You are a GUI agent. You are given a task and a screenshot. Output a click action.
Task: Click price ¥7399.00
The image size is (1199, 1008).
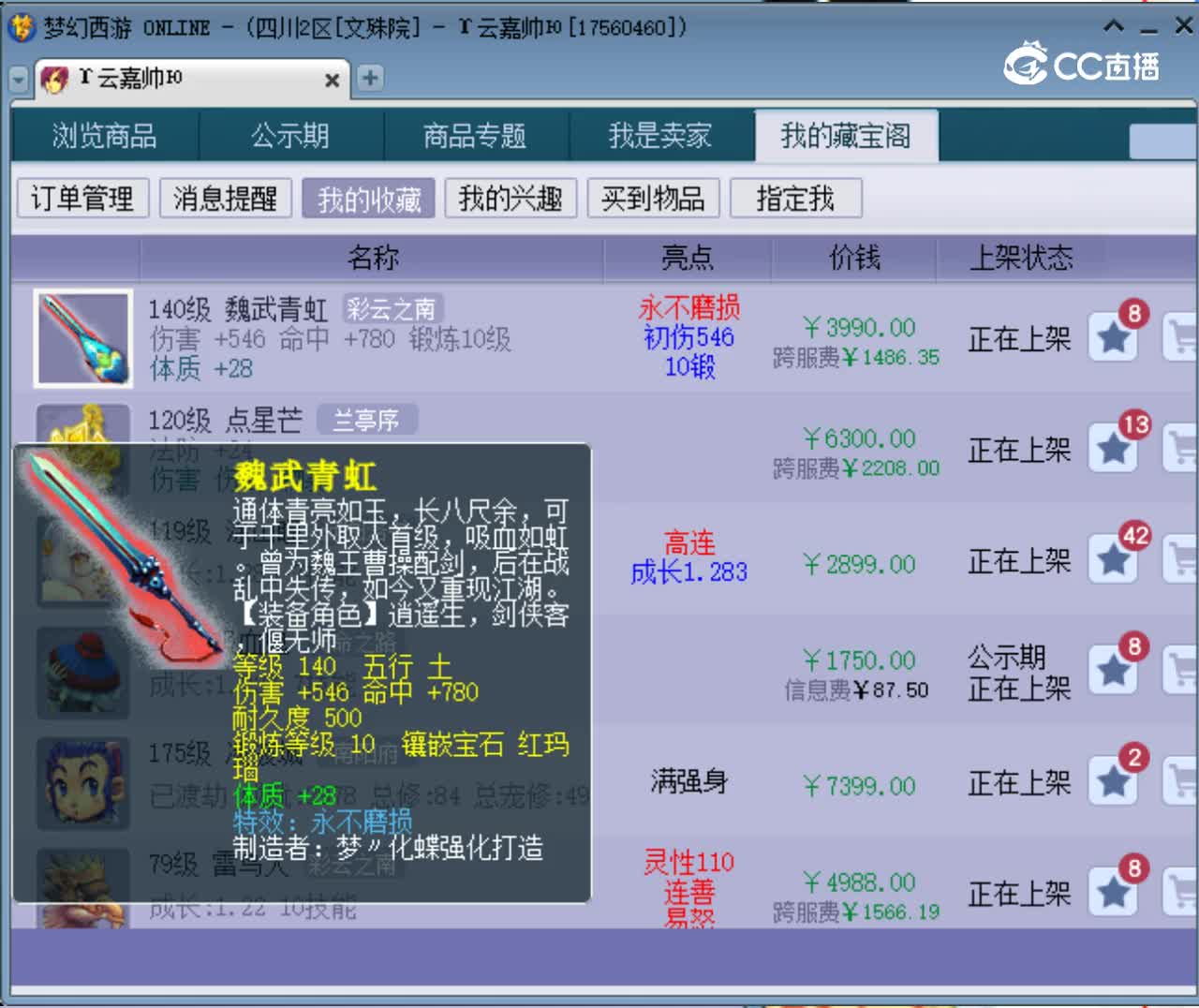[x=859, y=786]
